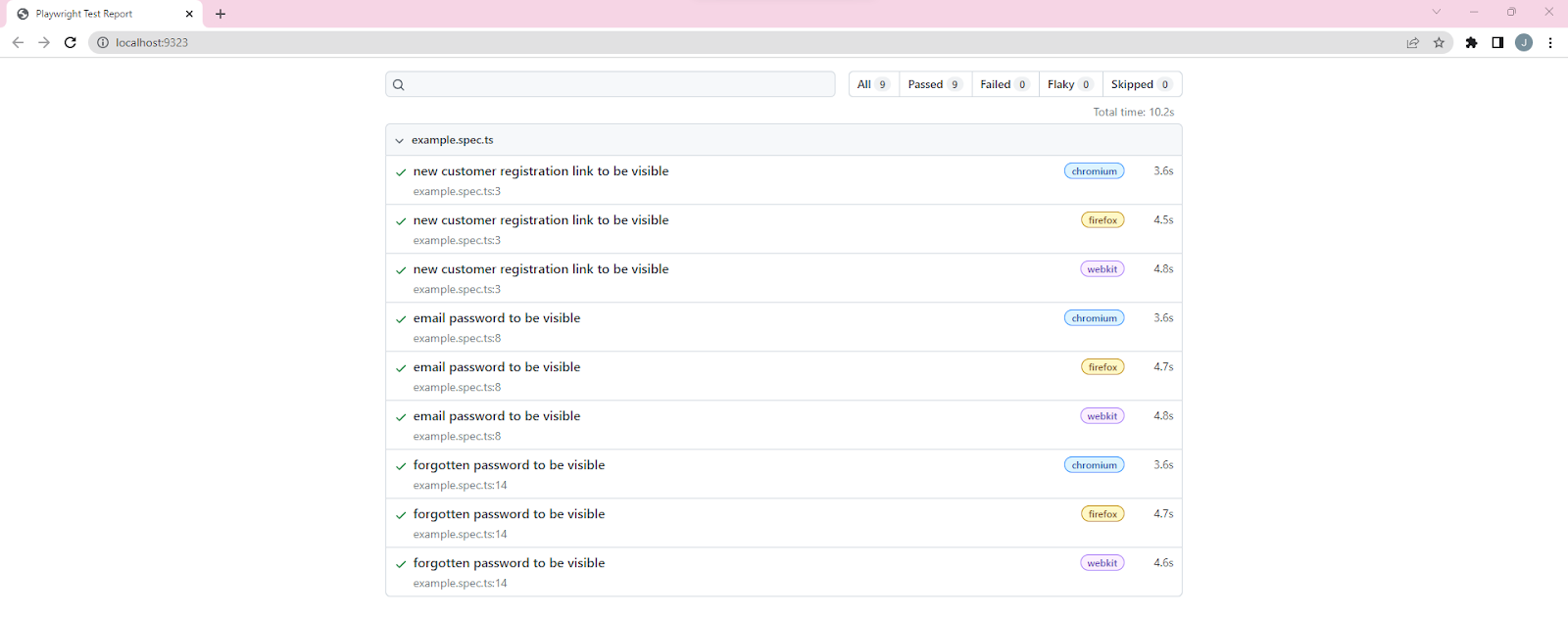Click webkit badge on email password row
The image size is (1568, 618).
click(1102, 416)
